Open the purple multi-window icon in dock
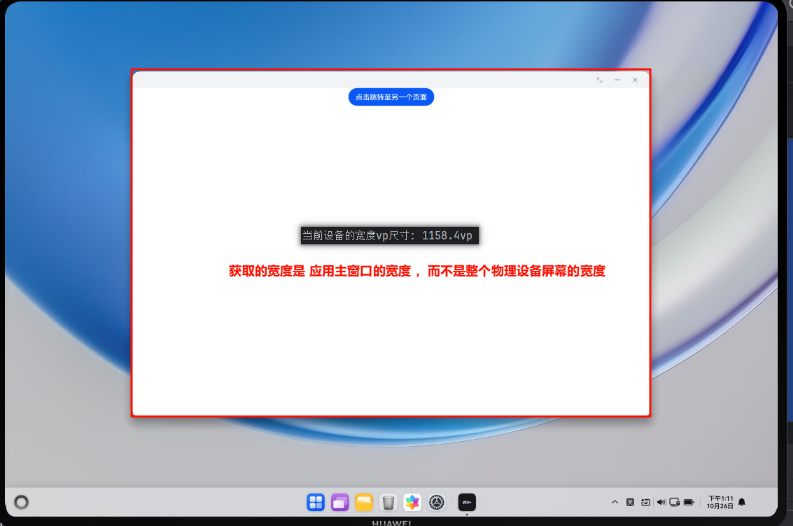Image resolution: width=793 pixels, height=526 pixels. pos(340,502)
